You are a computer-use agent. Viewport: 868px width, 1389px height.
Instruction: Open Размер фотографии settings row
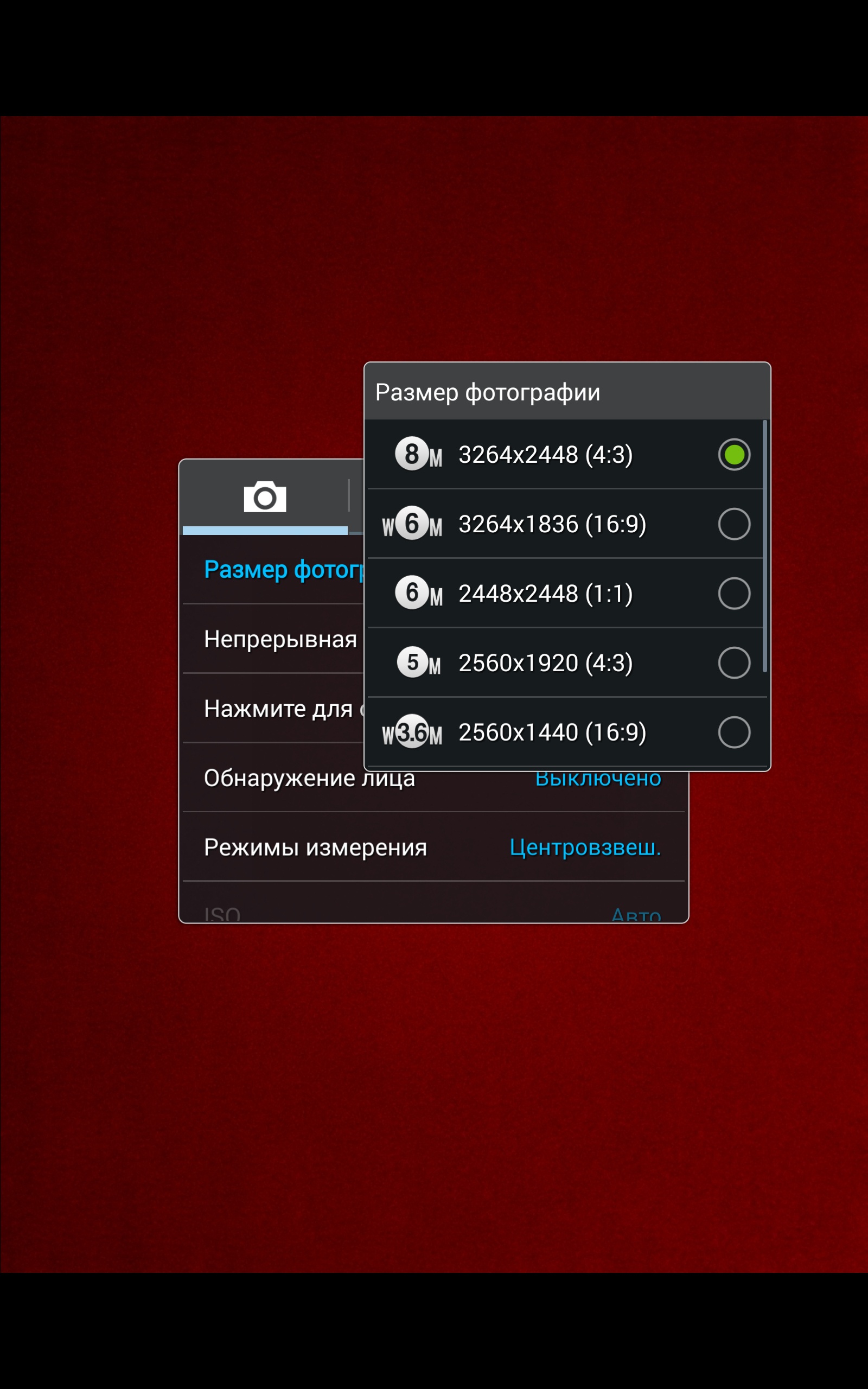(x=283, y=570)
